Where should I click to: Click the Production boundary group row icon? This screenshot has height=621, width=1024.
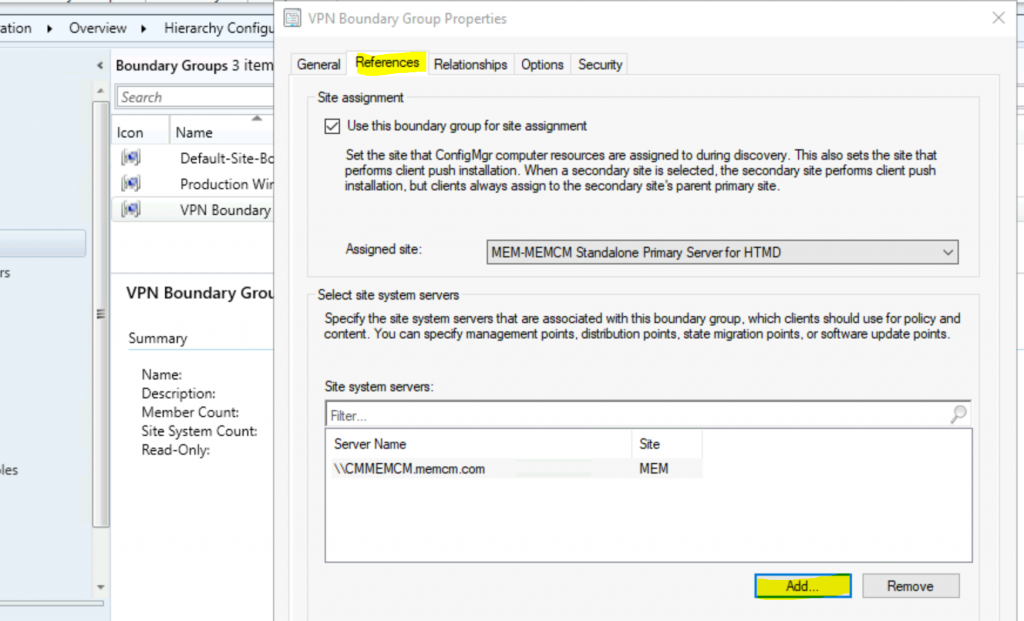click(130, 184)
